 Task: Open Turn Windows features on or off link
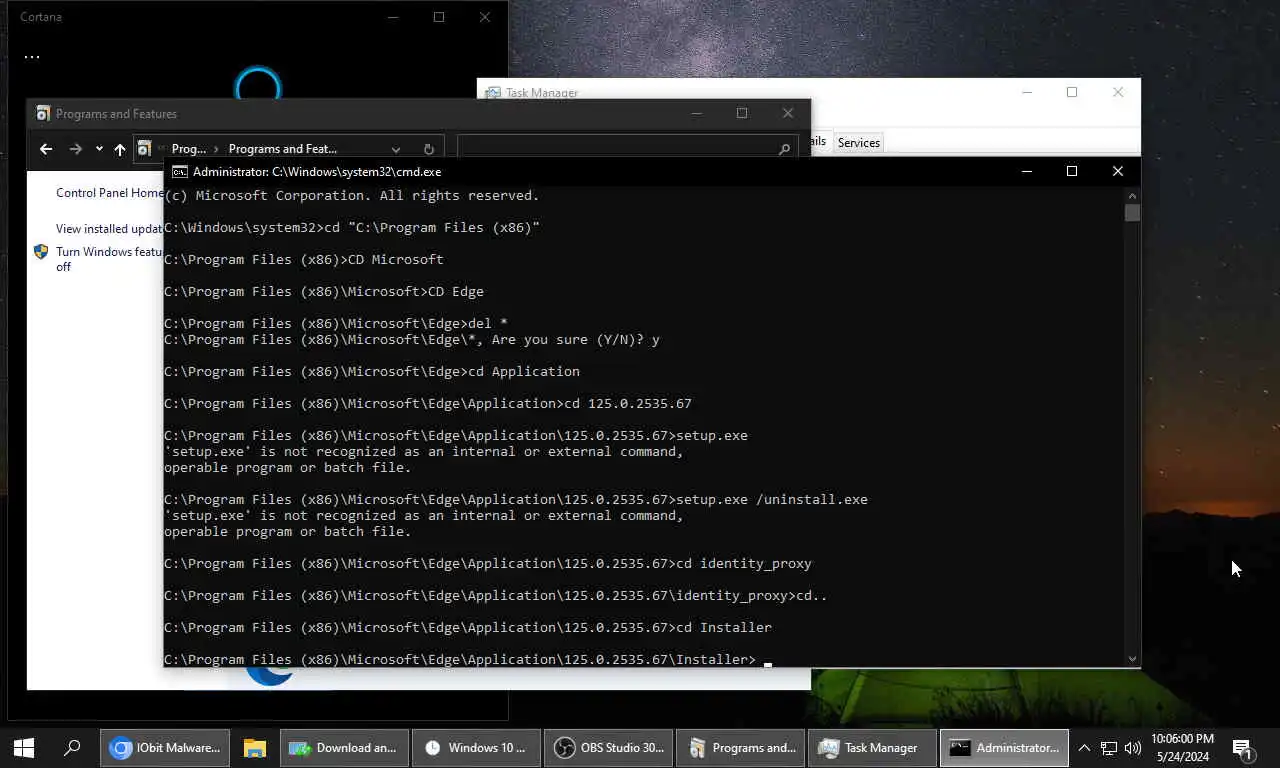coord(109,259)
